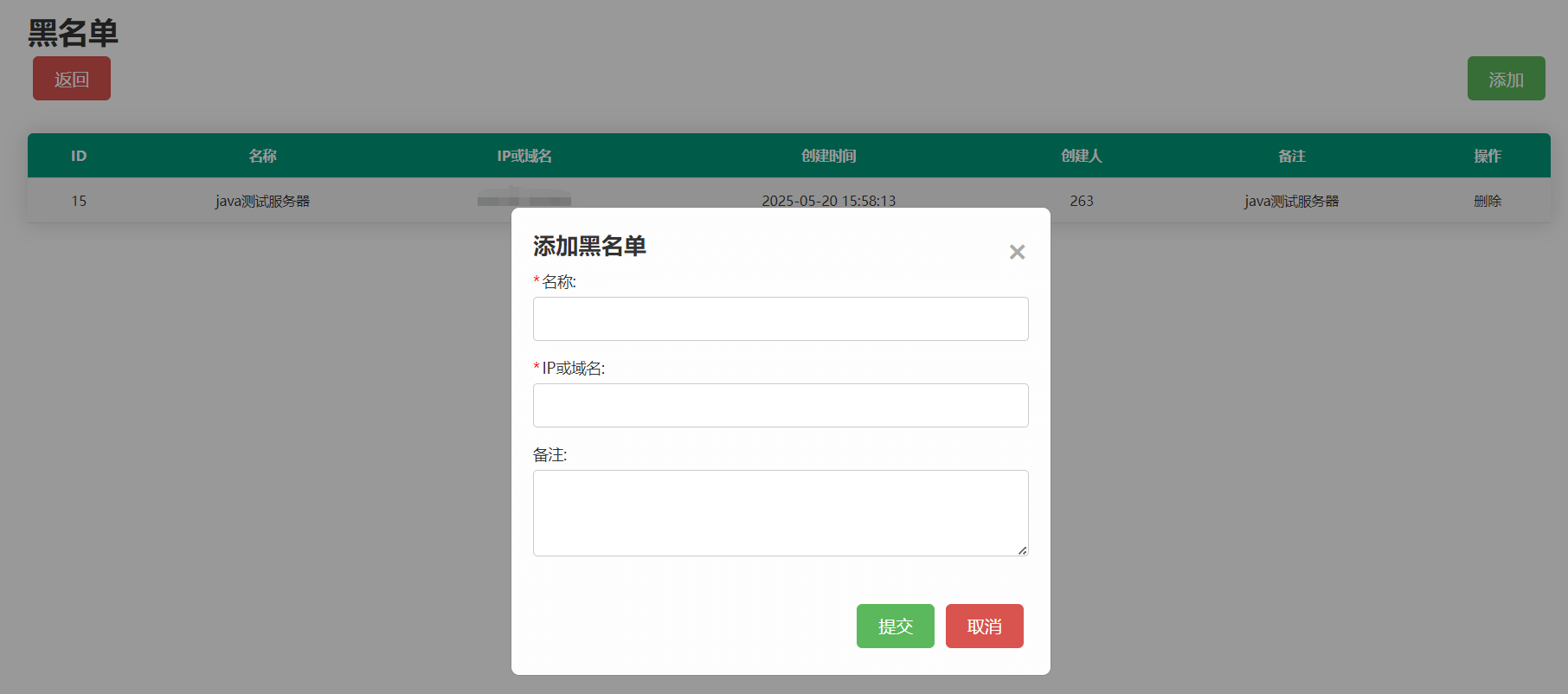Click the 备注 table column header
Viewport: 1568px width, 694px height.
(1291, 156)
